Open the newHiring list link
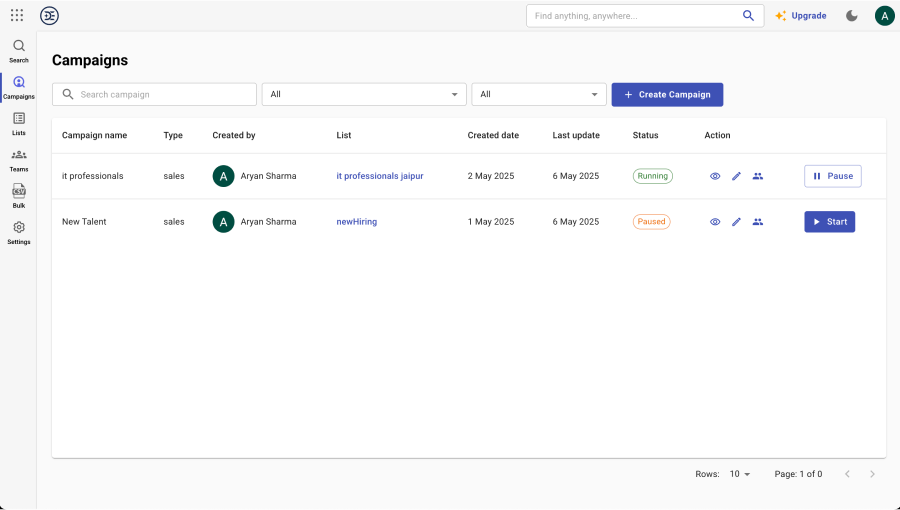 tap(356, 221)
